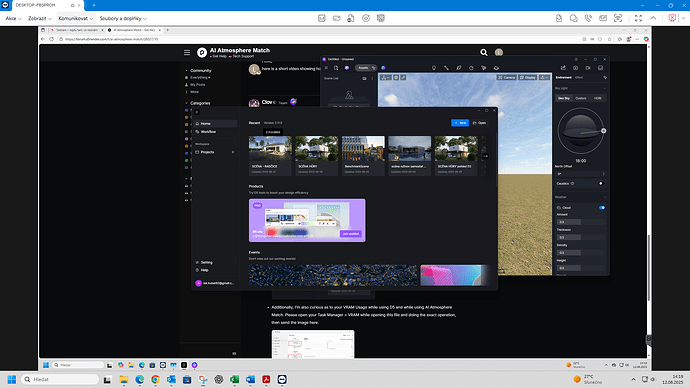
Task: Expand the Zobrazit menu dropdown
Action: (x=40, y=18)
